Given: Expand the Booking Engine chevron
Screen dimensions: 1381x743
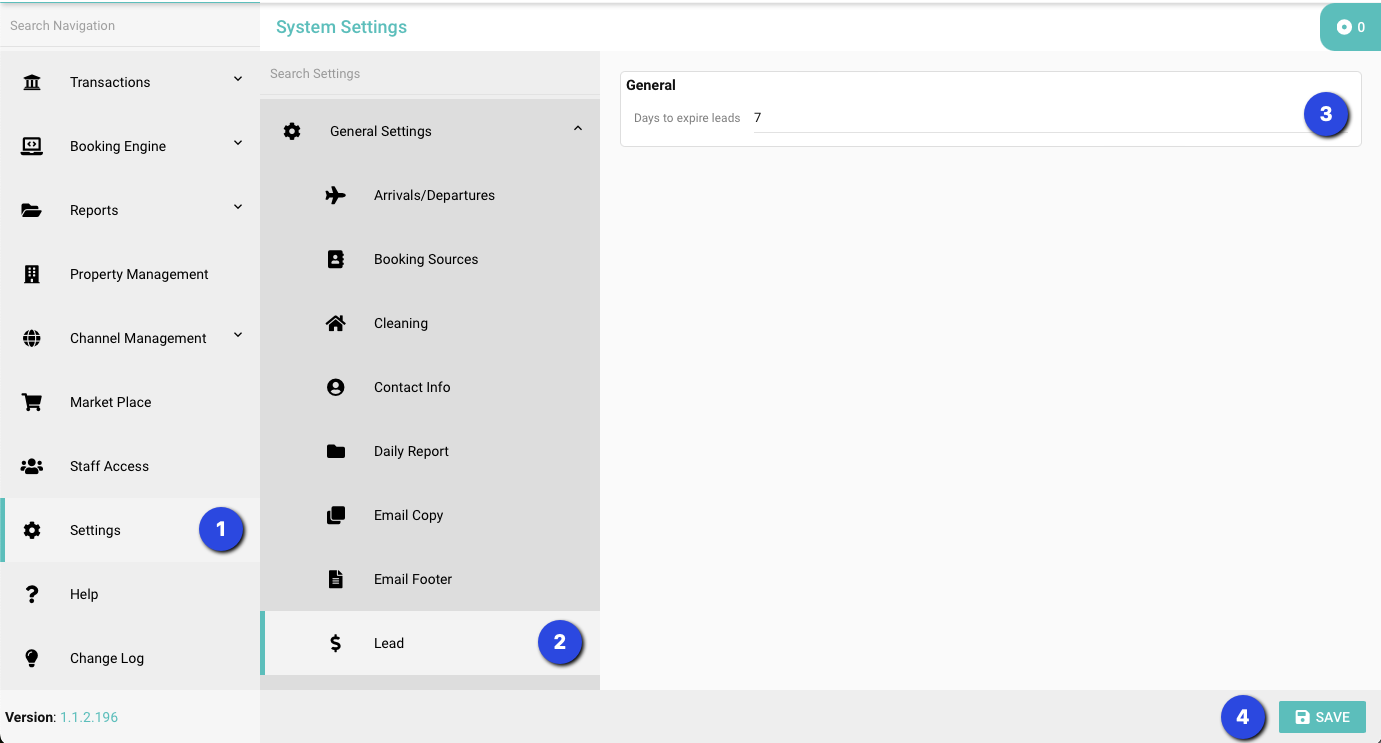Looking at the screenshot, I should click(238, 143).
